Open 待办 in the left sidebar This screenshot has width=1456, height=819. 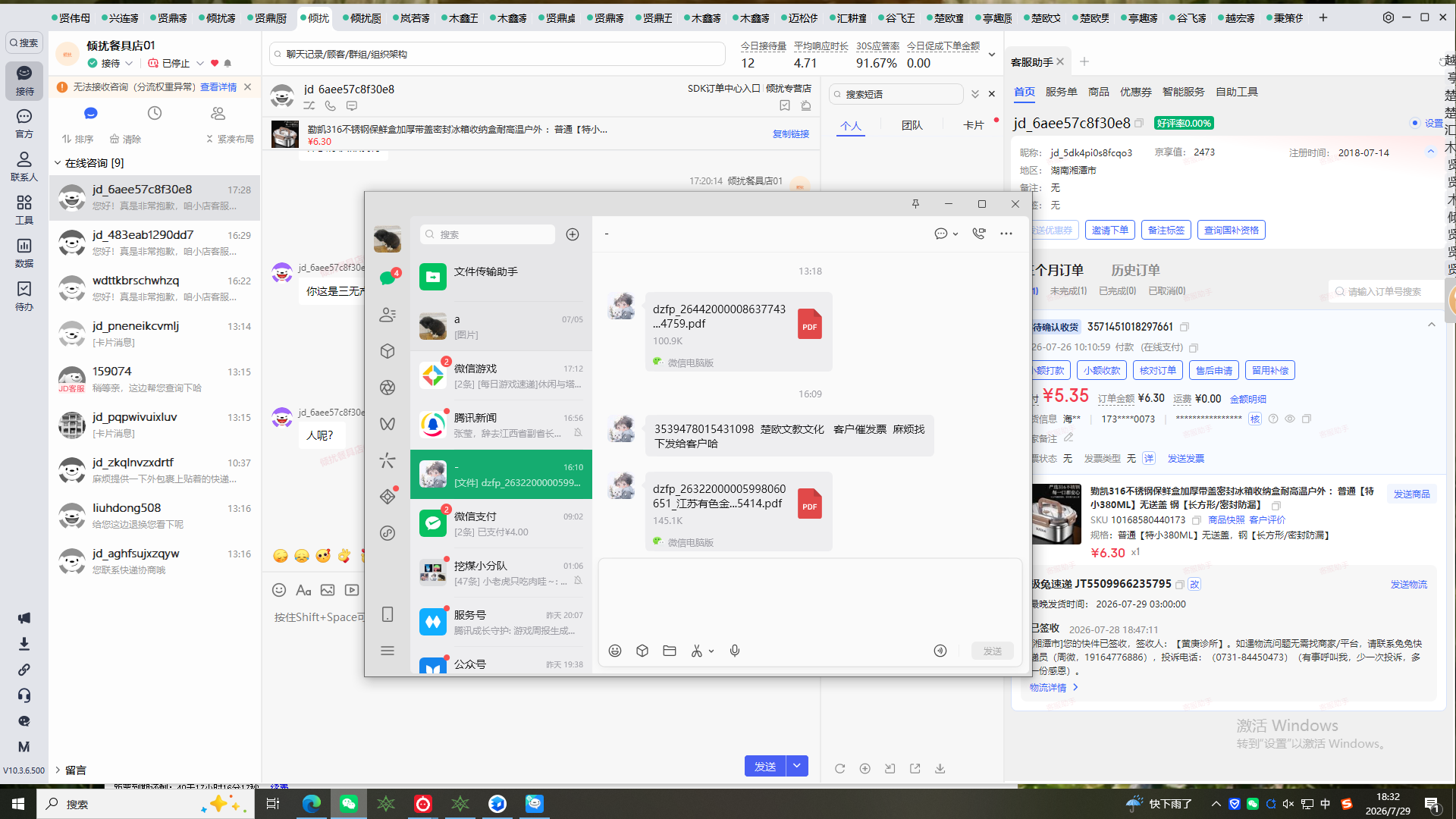coord(24,297)
